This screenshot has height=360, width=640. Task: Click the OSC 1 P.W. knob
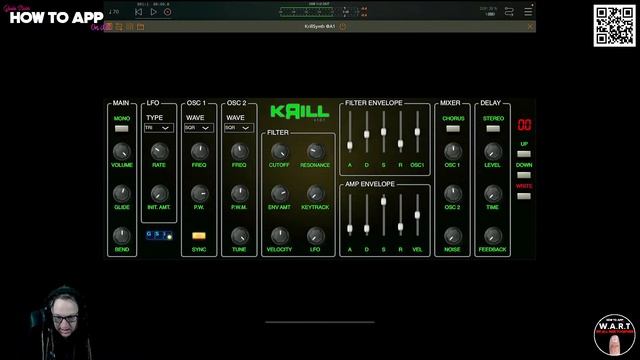click(199, 193)
